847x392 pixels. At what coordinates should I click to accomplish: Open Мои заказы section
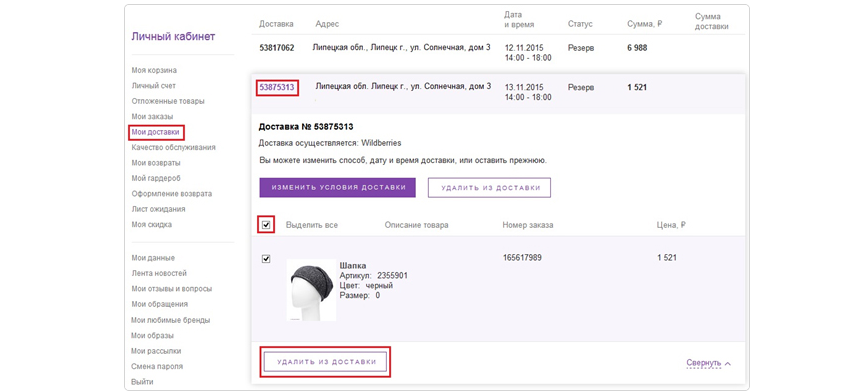pos(152,116)
